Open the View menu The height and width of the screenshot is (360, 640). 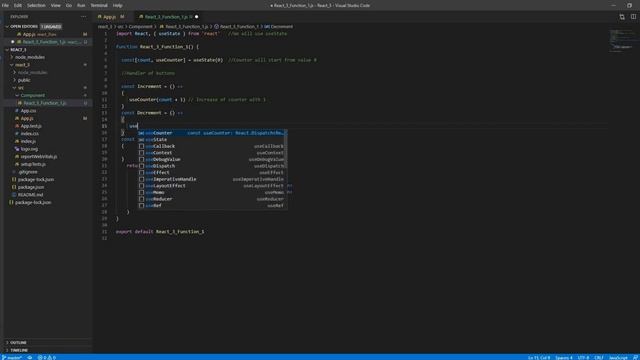click(56, 5)
